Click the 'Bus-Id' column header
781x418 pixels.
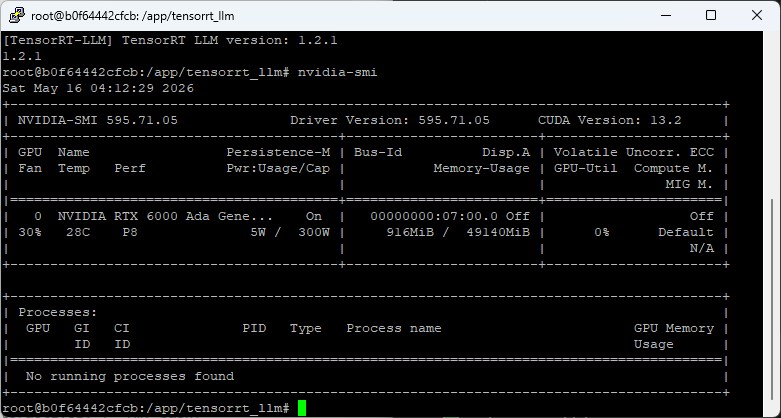click(x=378, y=152)
